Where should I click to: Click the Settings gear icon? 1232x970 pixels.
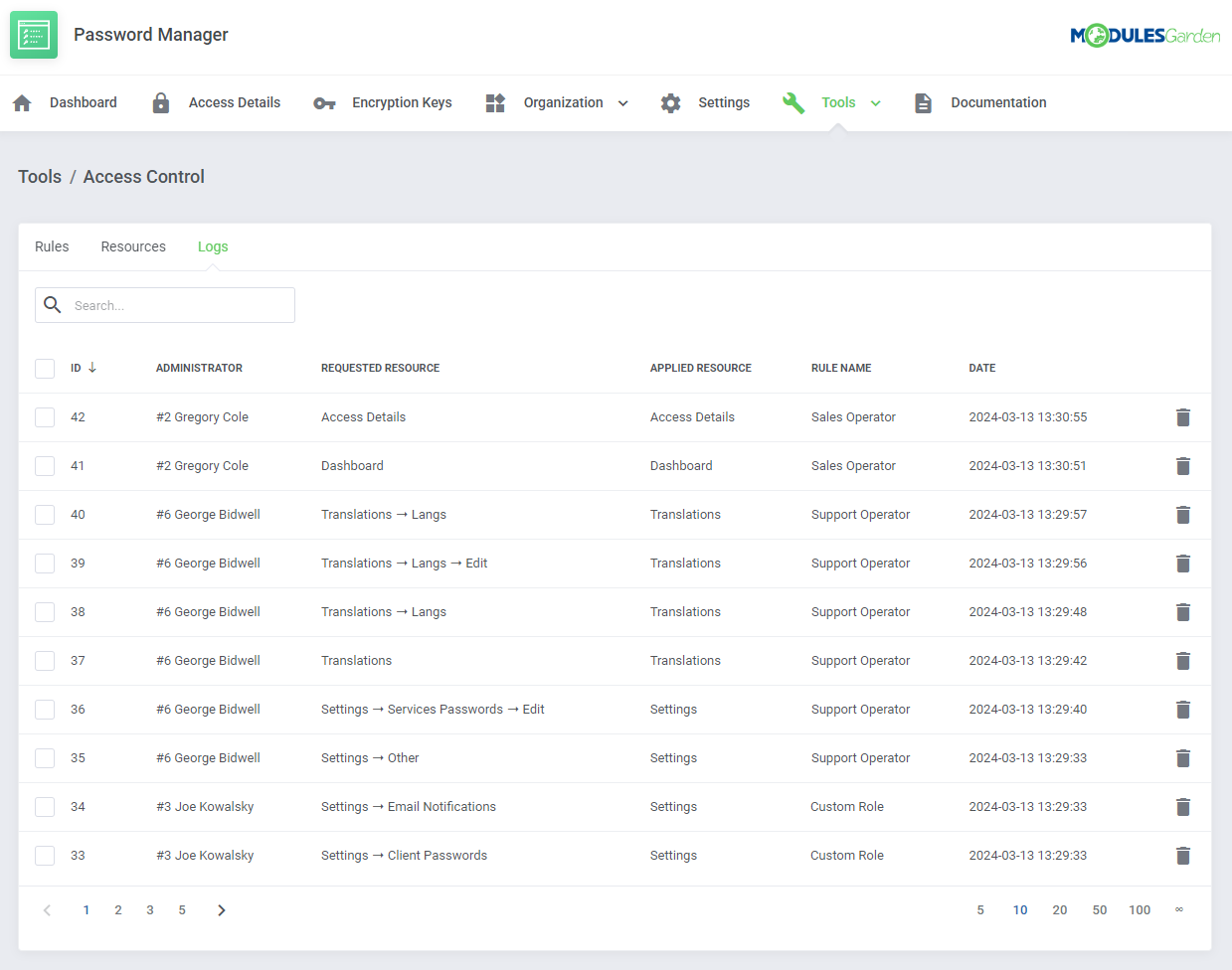671,103
